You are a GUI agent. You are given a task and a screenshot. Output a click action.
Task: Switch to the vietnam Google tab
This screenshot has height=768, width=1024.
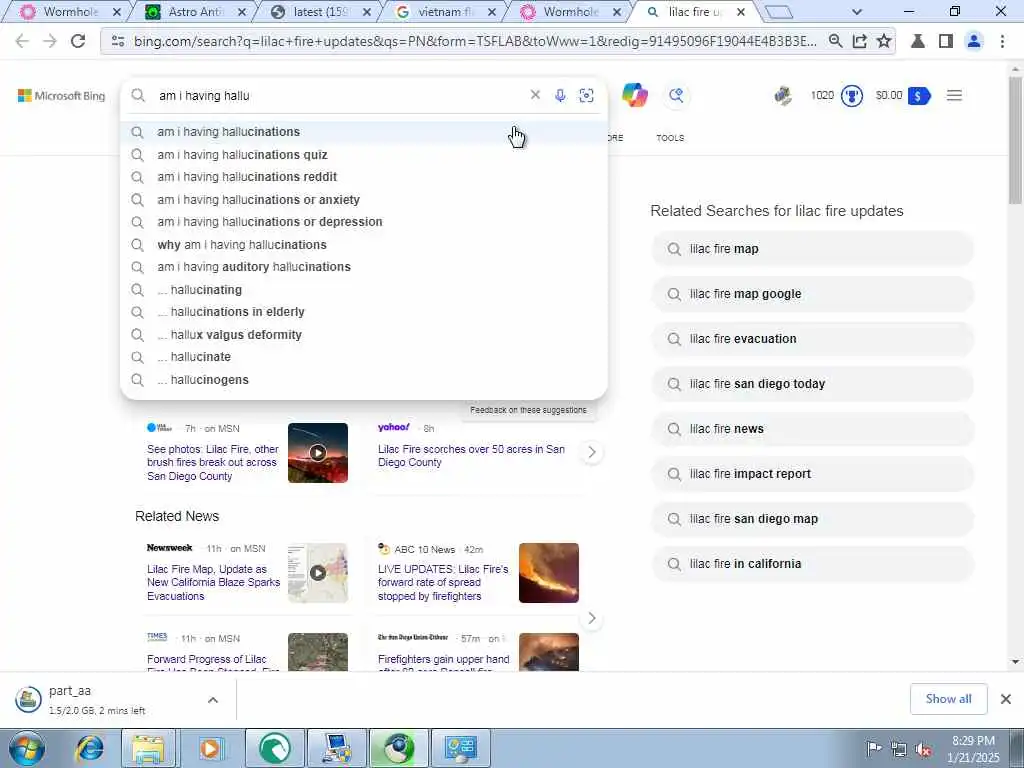point(446,12)
